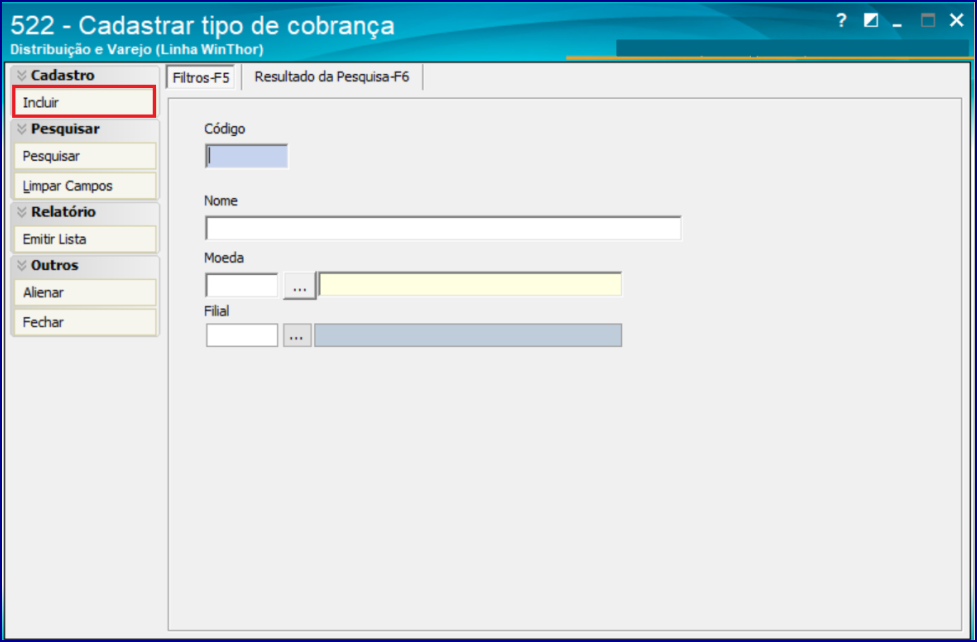Click the Incluir button

pyautogui.click(x=84, y=102)
